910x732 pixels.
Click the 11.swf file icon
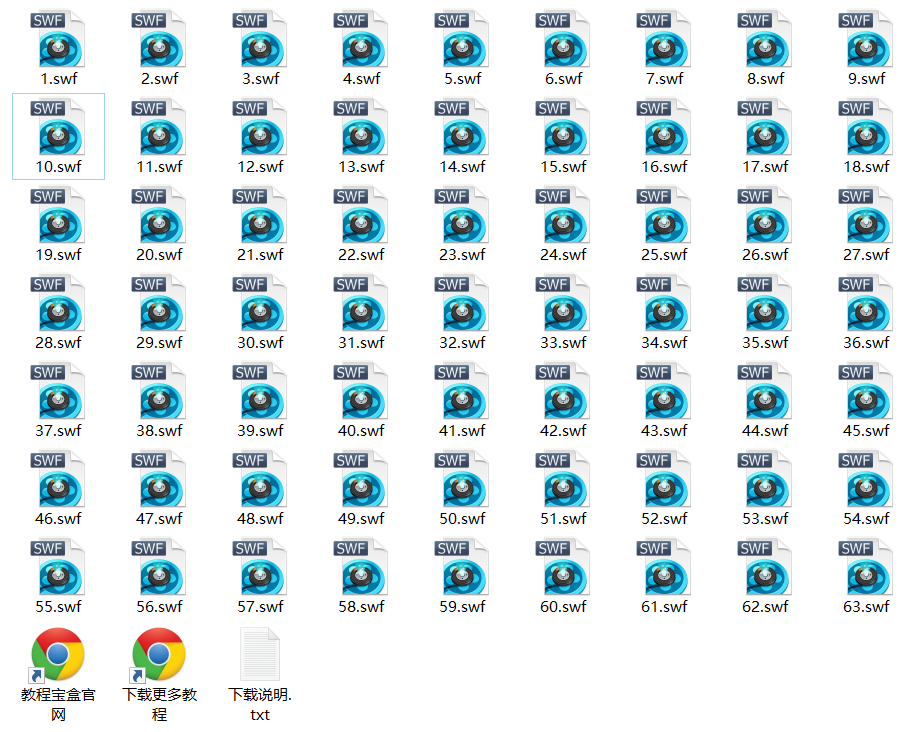[159, 127]
